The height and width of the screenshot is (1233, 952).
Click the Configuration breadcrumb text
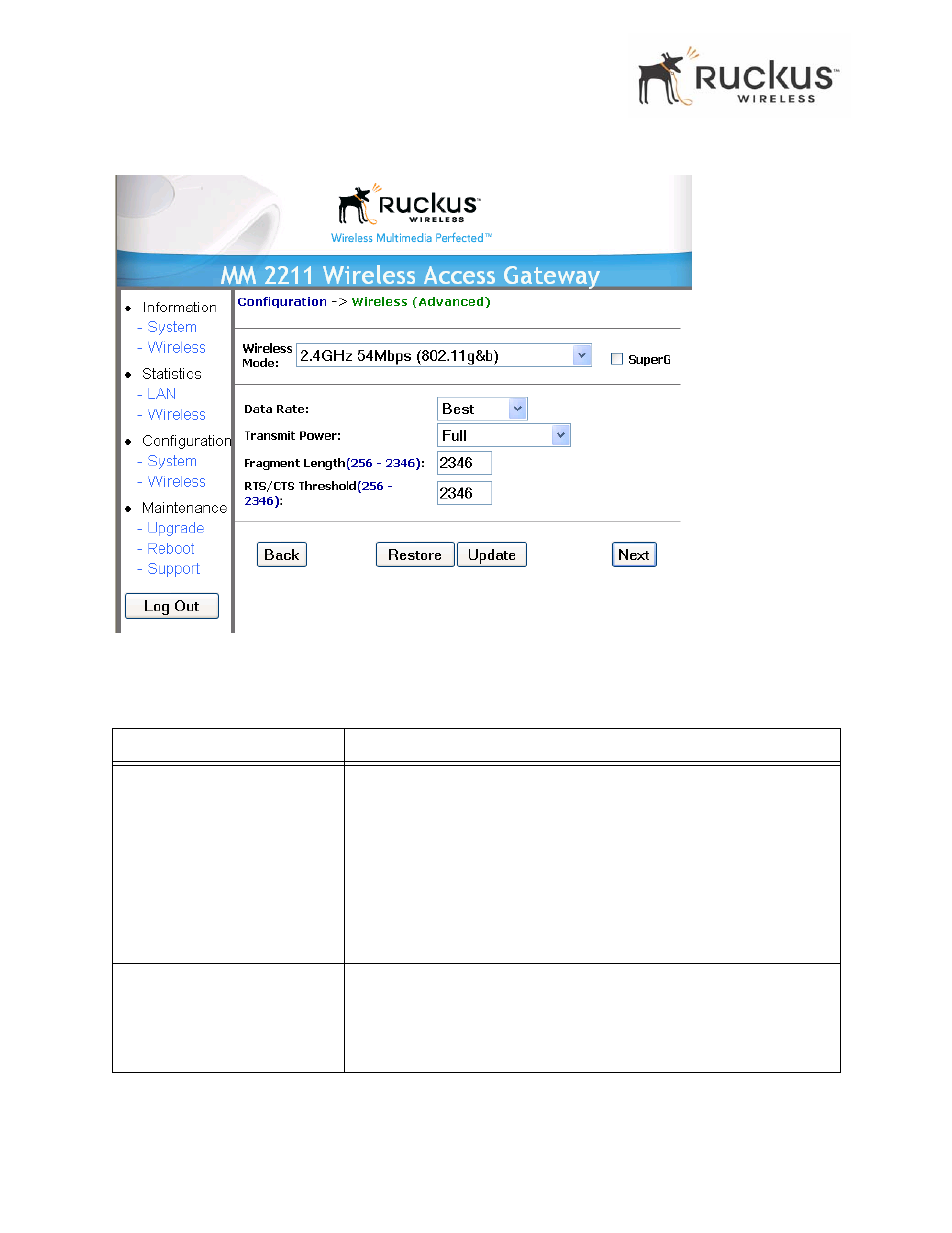click(282, 302)
